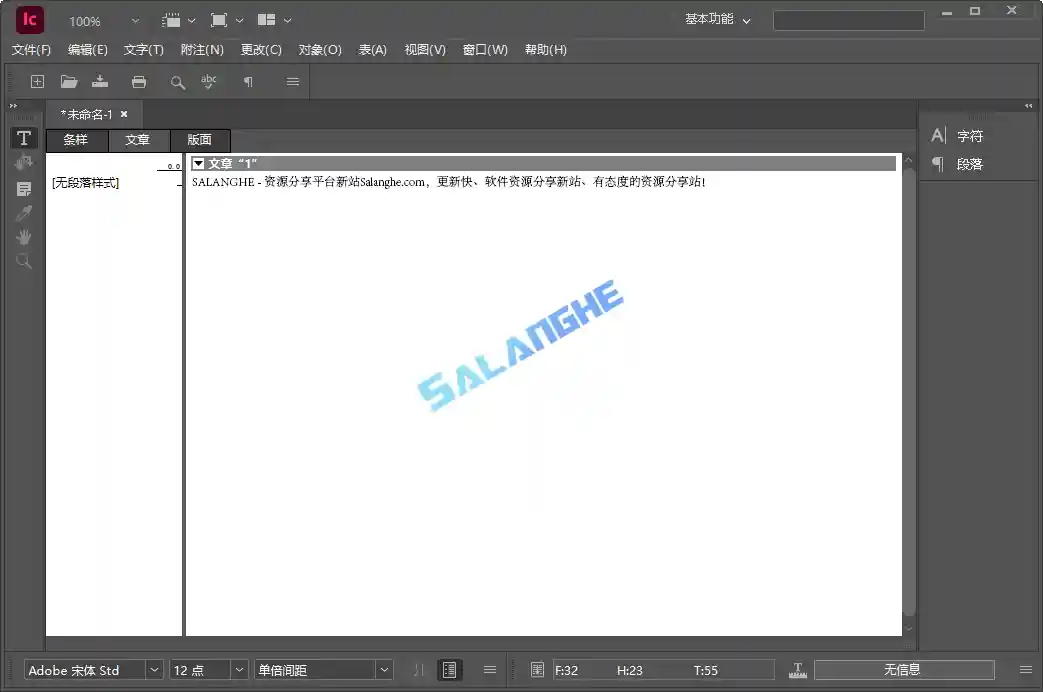Click the spell check icon in the toolbar
The width and height of the screenshot is (1043, 692).
208,82
